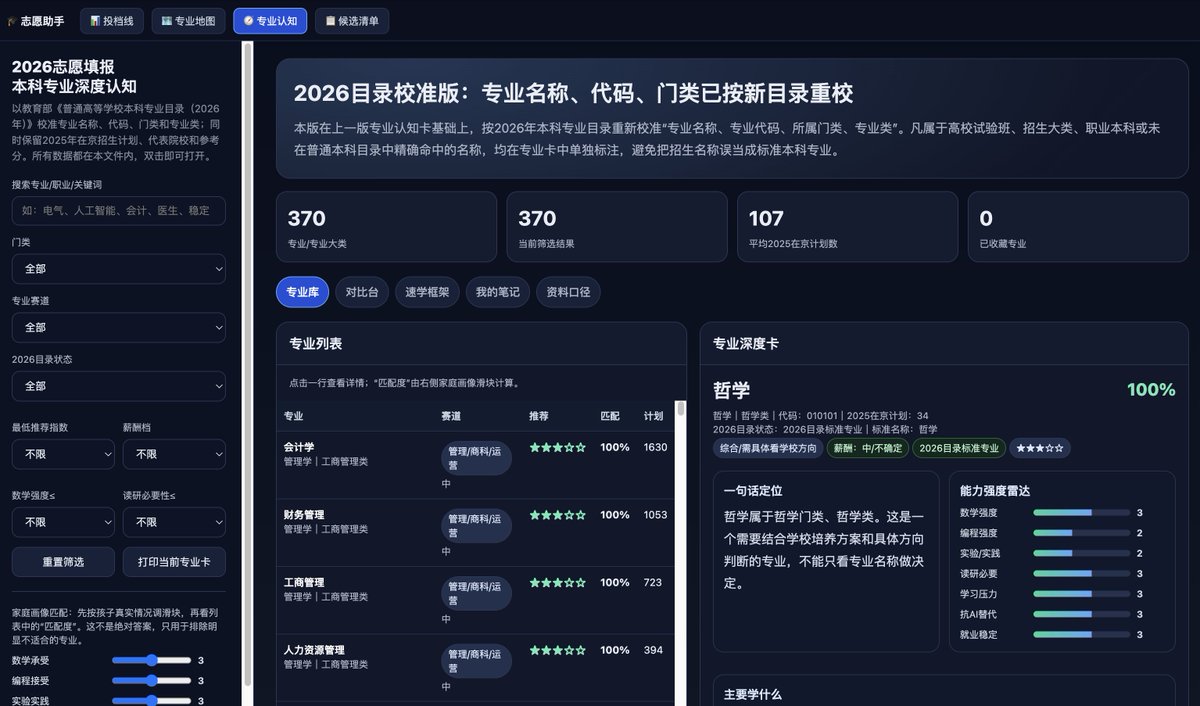Adjust the 编程接受 slider
This screenshot has width=1200, height=706.
(x=151, y=681)
